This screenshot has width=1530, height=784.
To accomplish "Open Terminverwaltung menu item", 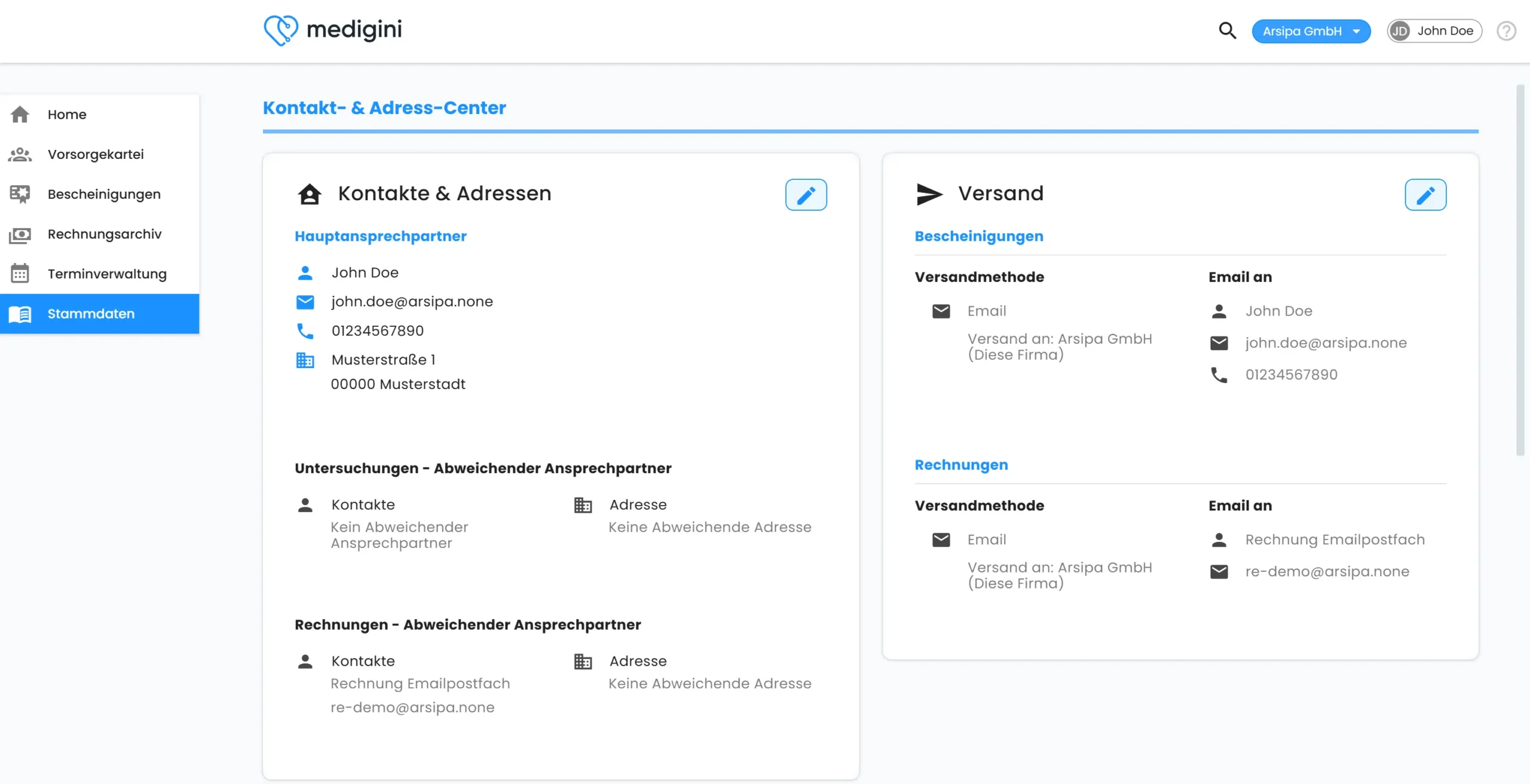I will [x=107, y=274].
